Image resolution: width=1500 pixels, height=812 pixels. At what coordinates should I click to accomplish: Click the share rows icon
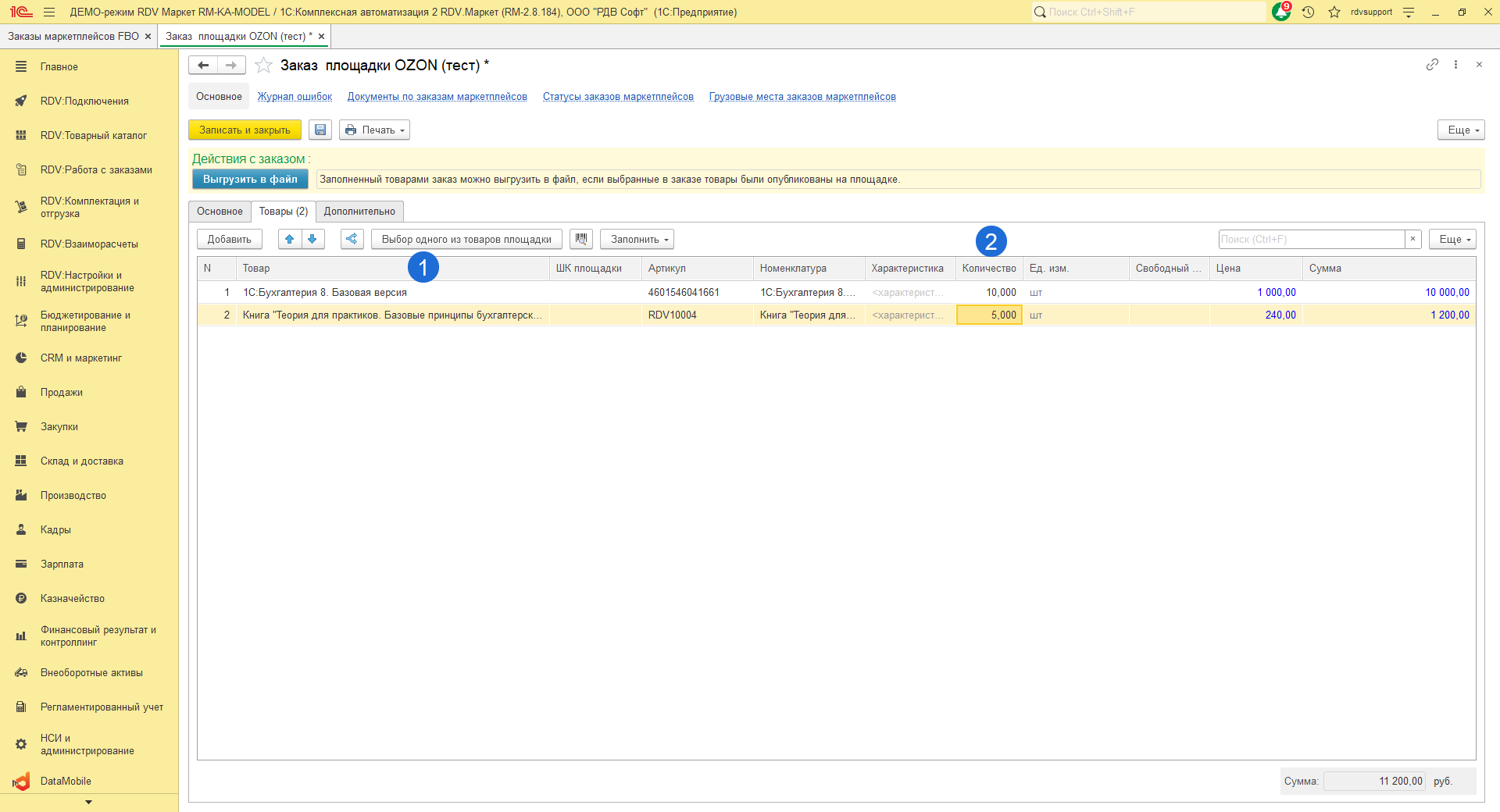click(x=352, y=240)
